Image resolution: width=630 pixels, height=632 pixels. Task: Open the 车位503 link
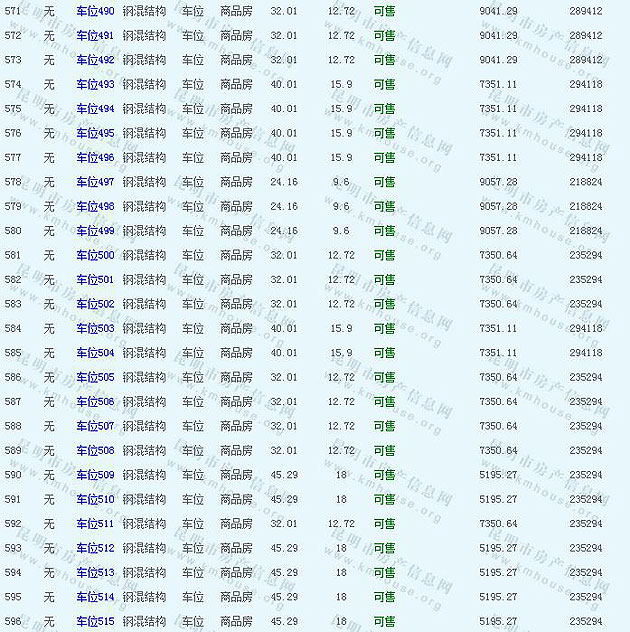pyautogui.click(x=95, y=328)
